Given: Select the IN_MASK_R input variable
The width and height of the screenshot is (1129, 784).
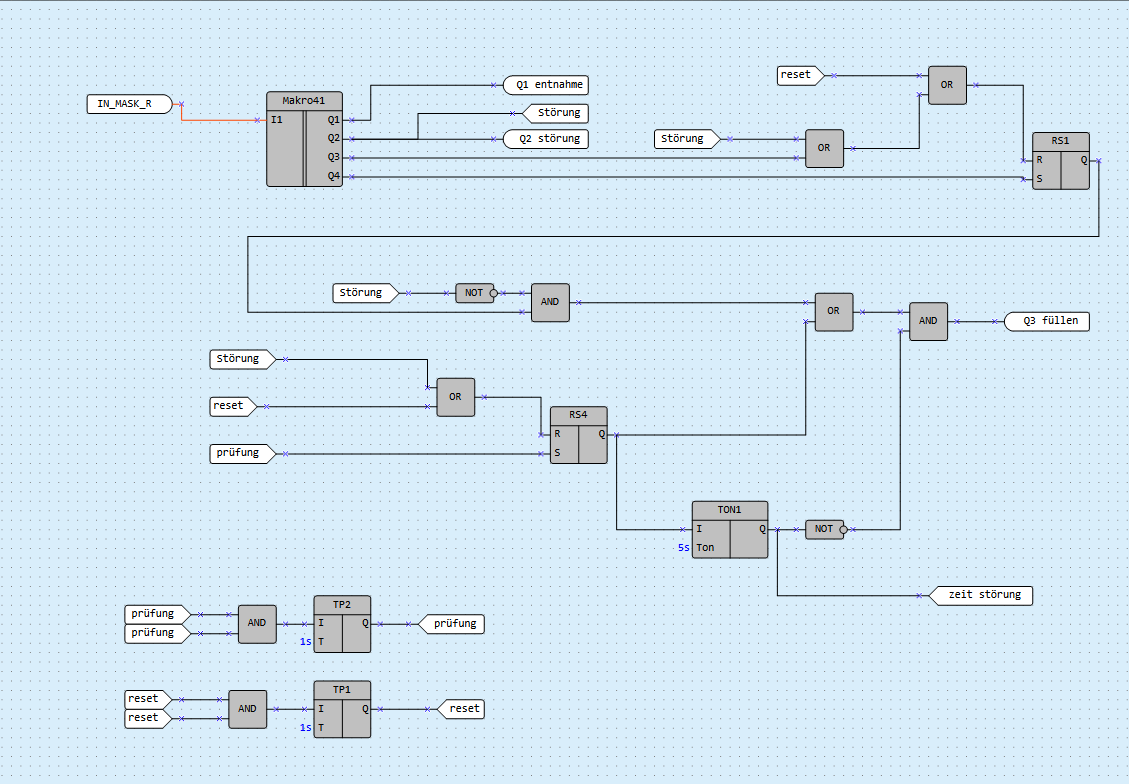Looking at the screenshot, I should coord(128,103).
